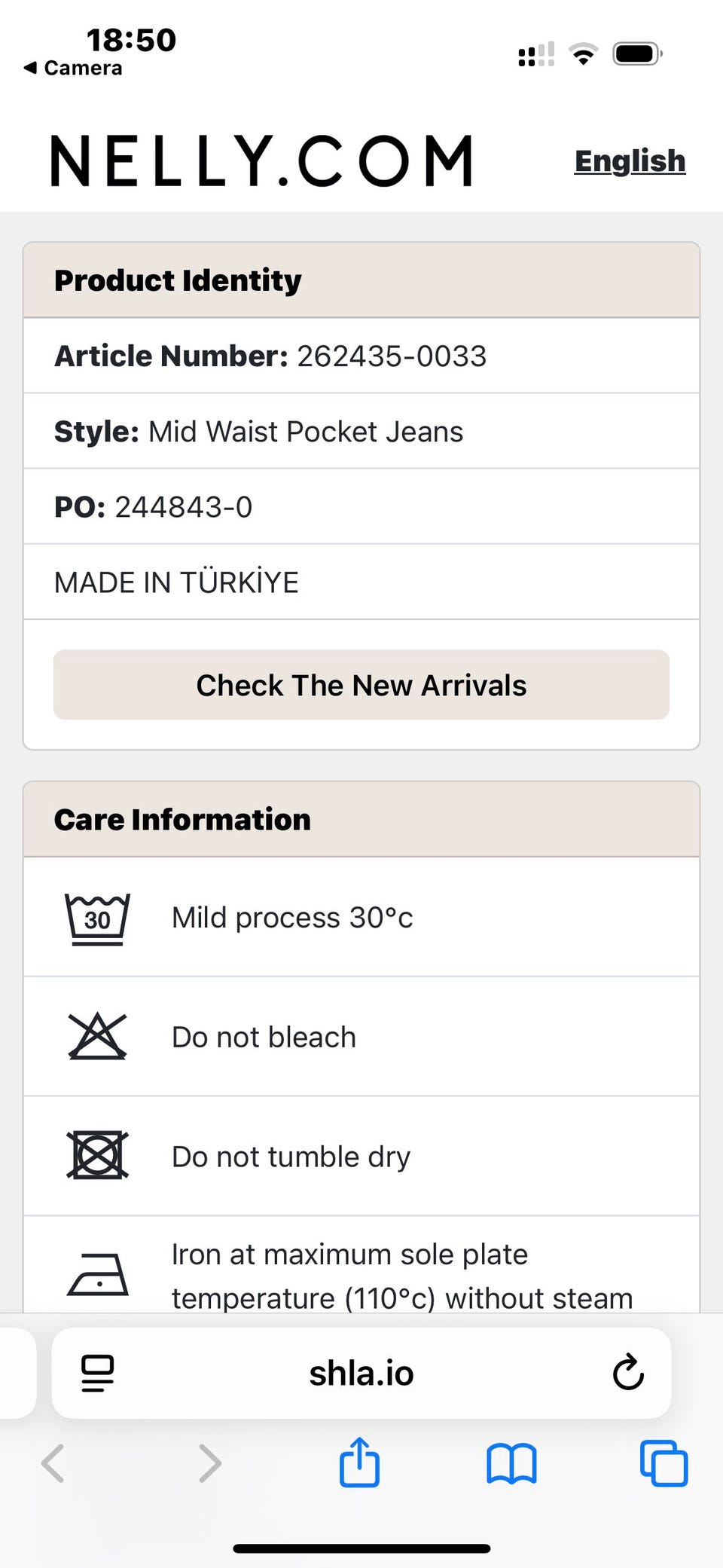723x1568 pixels.
Task: Tap the do not bleach symbol
Action: pos(97,1037)
